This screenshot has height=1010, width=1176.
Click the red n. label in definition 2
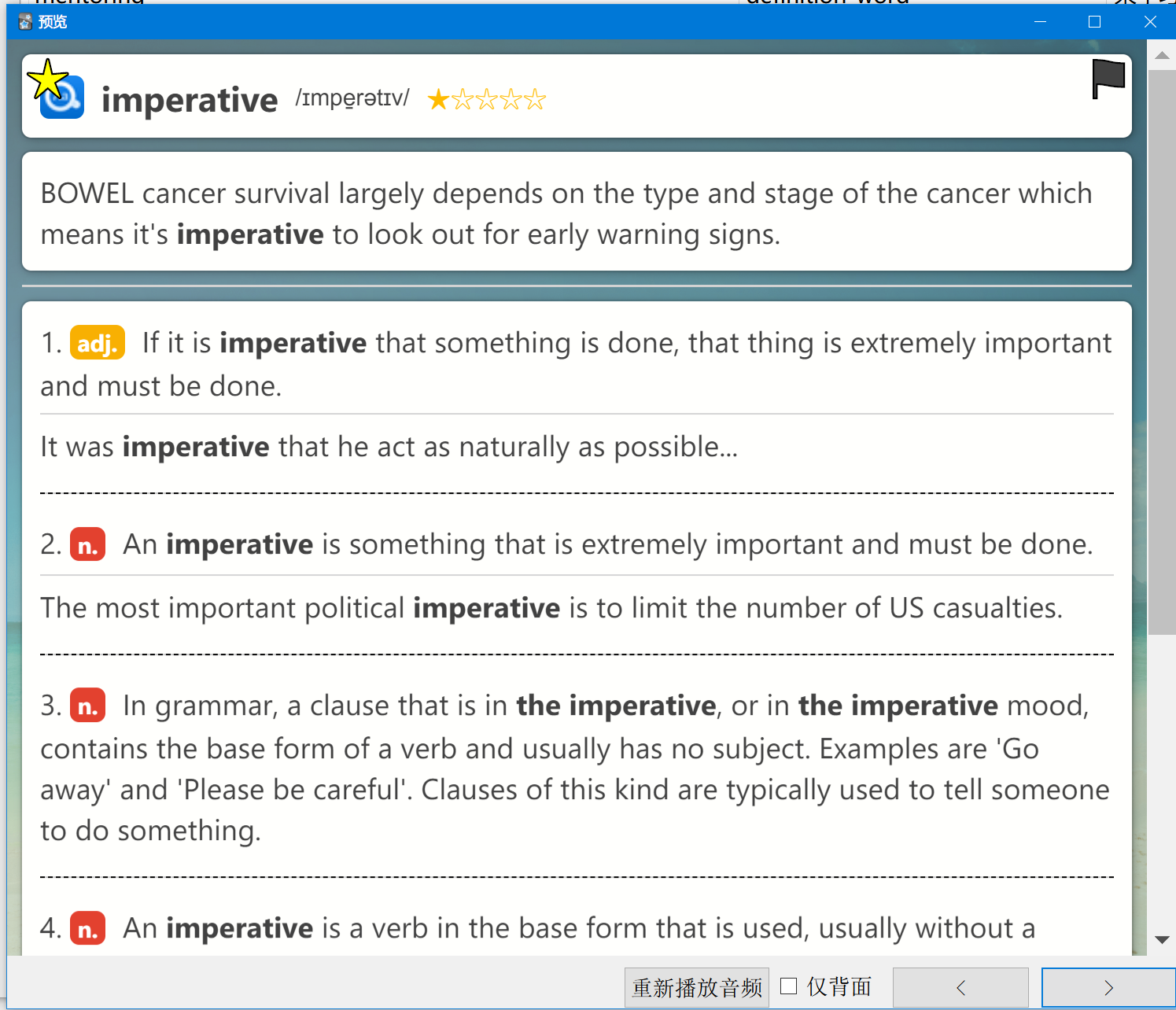click(x=88, y=544)
